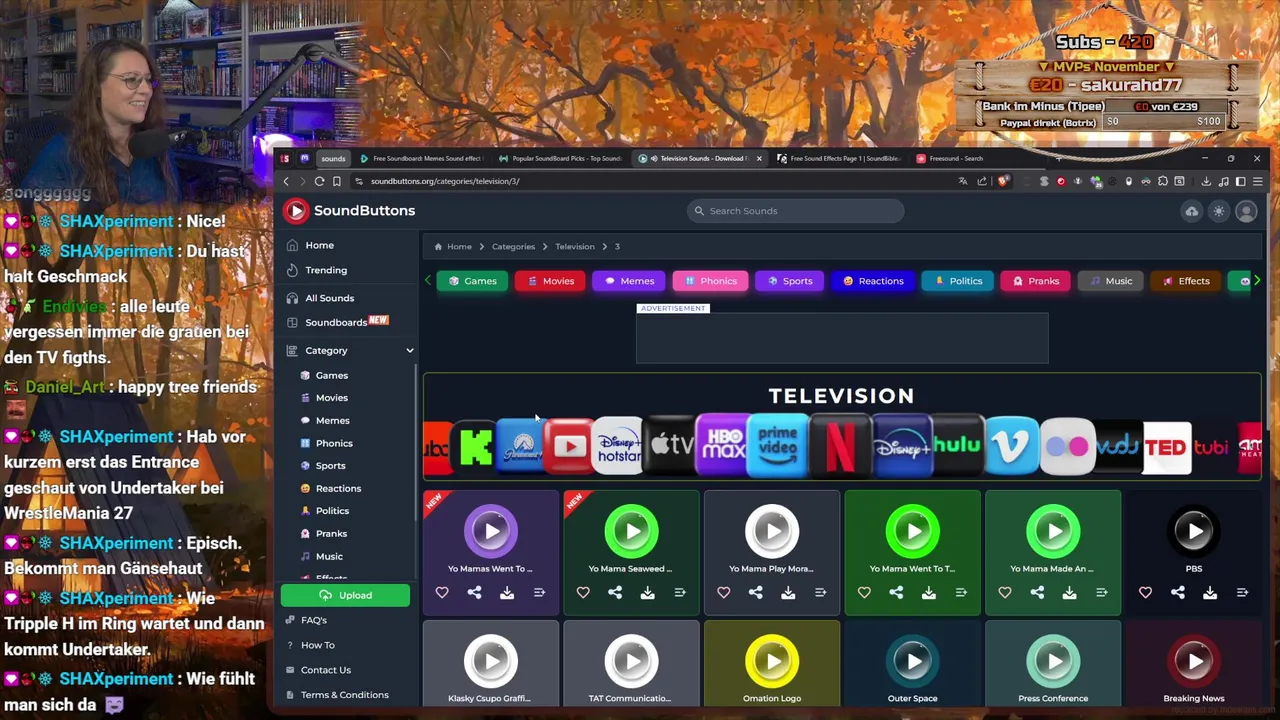The height and width of the screenshot is (720, 1280).
Task: Play the PBS sound
Action: 1194,531
